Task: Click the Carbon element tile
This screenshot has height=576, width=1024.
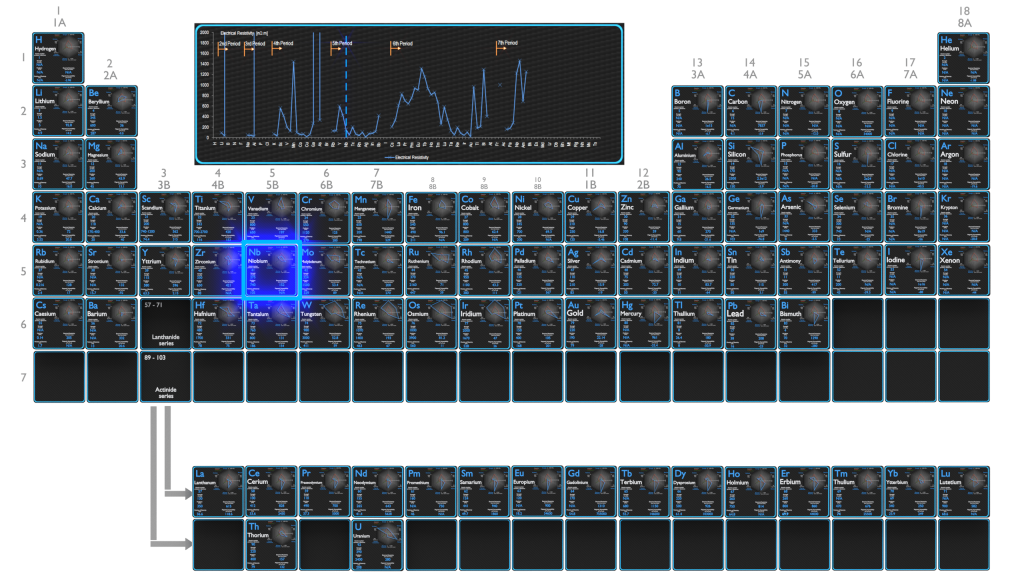Action: click(x=750, y=111)
